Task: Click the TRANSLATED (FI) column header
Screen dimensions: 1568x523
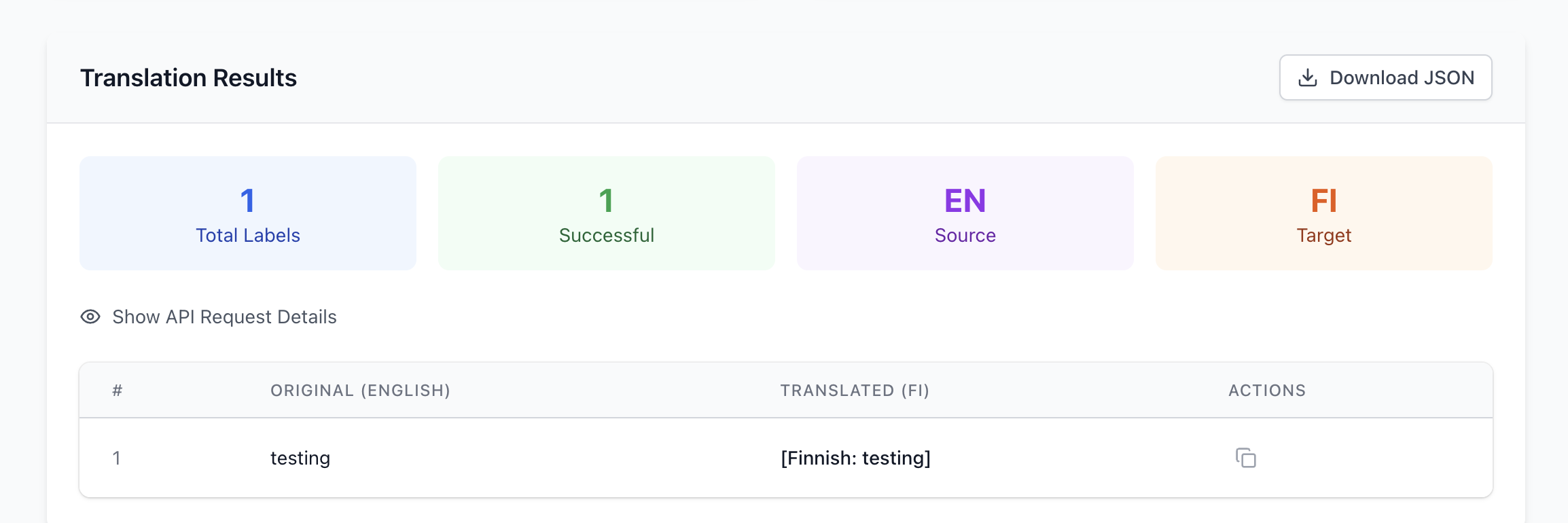Action: click(855, 391)
